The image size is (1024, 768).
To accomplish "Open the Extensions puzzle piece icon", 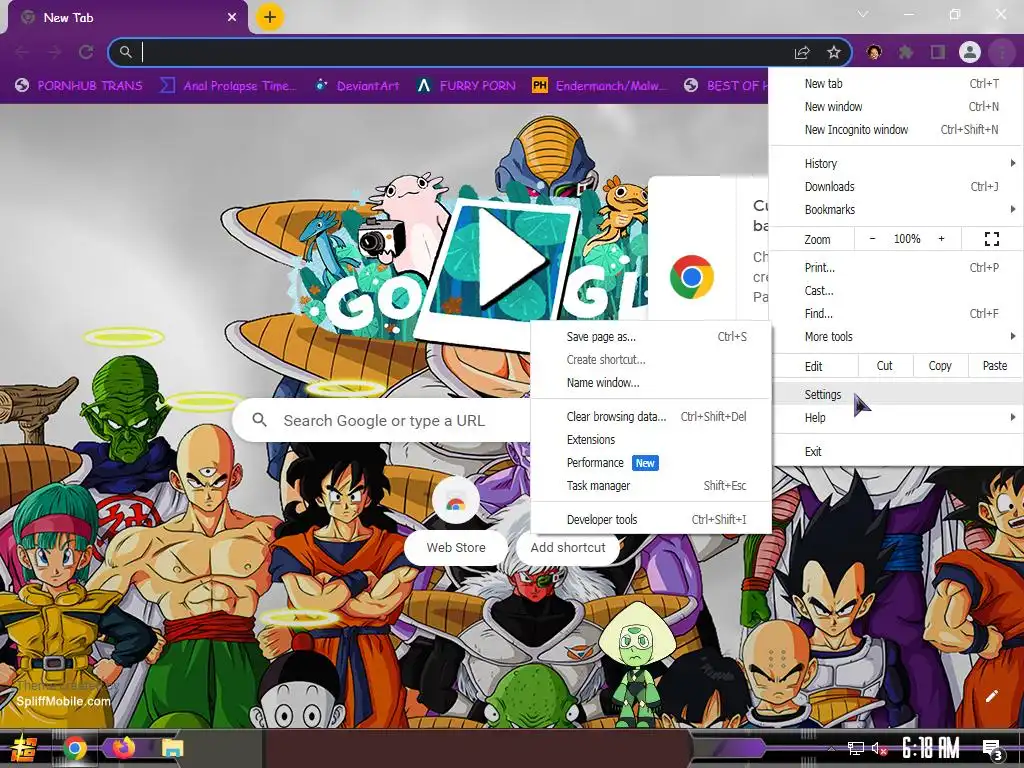I will click(905, 52).
